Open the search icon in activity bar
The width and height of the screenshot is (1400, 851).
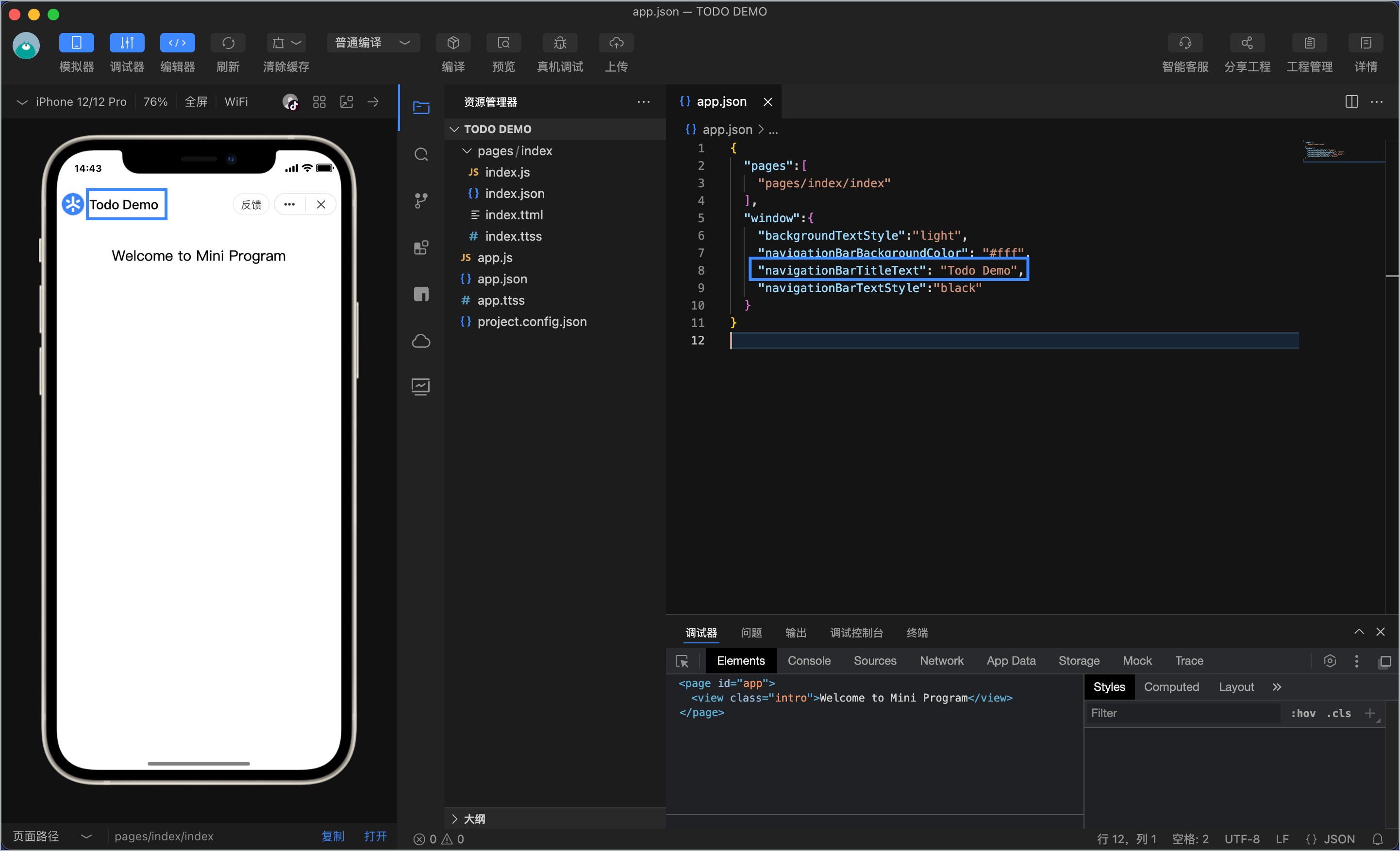click(x=421, y=154)
